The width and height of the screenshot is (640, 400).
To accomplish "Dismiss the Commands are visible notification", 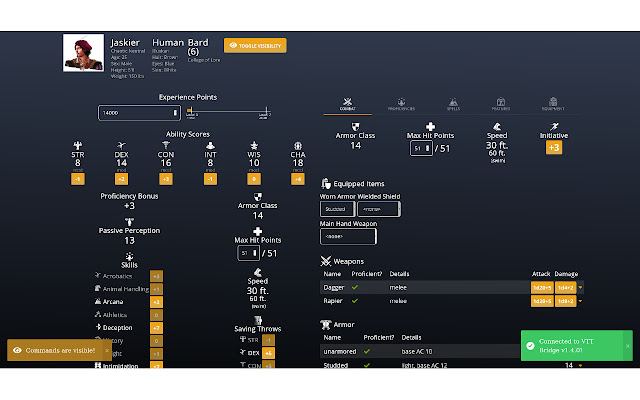I will click(x=107, y=350).
